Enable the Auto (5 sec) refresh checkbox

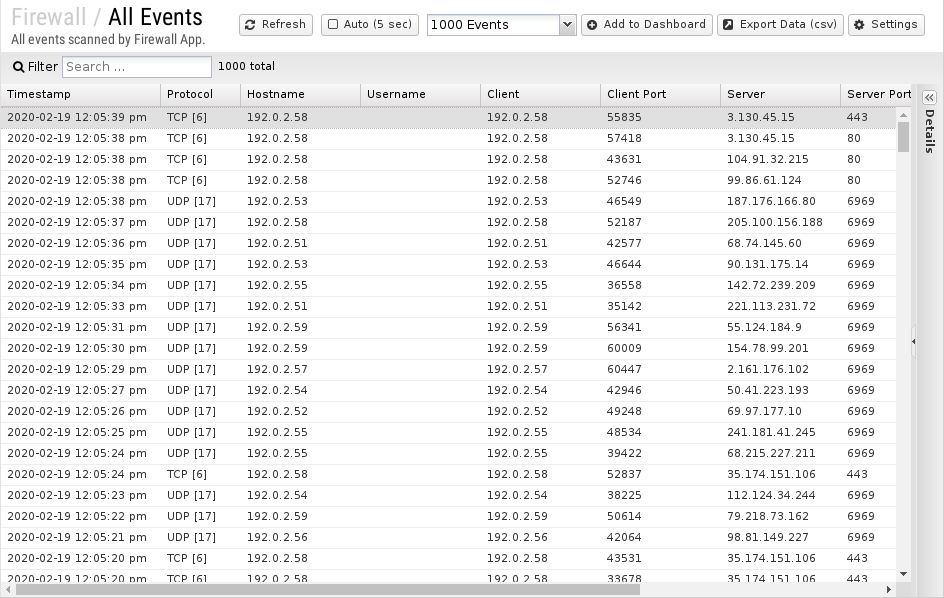pos(333,25)
